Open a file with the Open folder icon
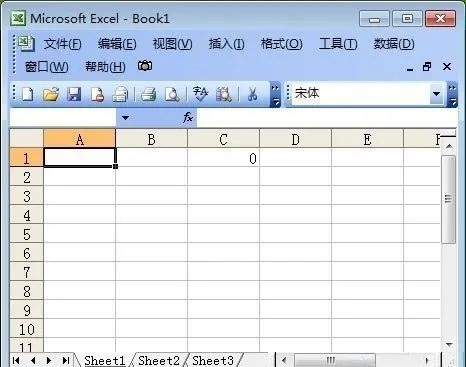Image resolution: width=466 pixels, height=367 pixels. point(51,94)
